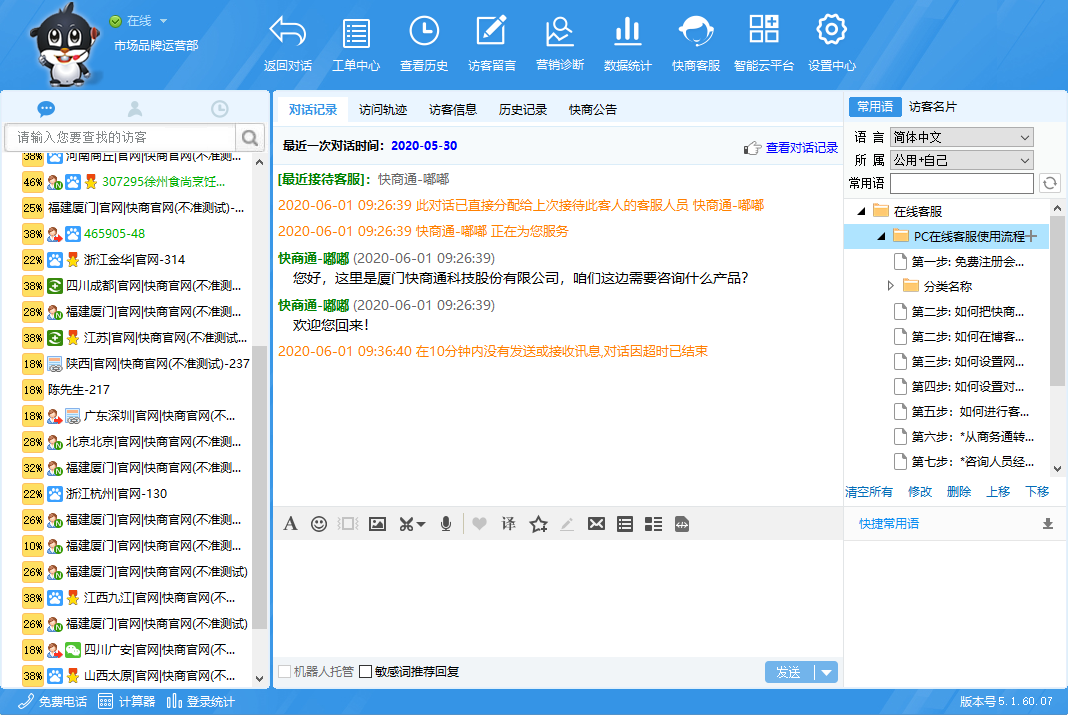Click the emoji smiley icon
Screen dimensions: 1068x715
click(319, 523)
